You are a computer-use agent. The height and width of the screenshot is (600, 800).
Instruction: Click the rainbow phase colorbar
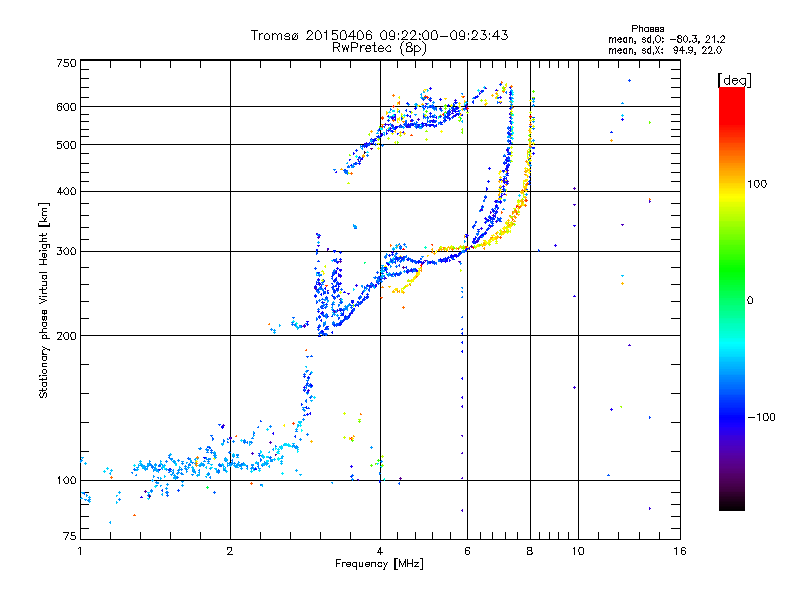tap(732, 298)
